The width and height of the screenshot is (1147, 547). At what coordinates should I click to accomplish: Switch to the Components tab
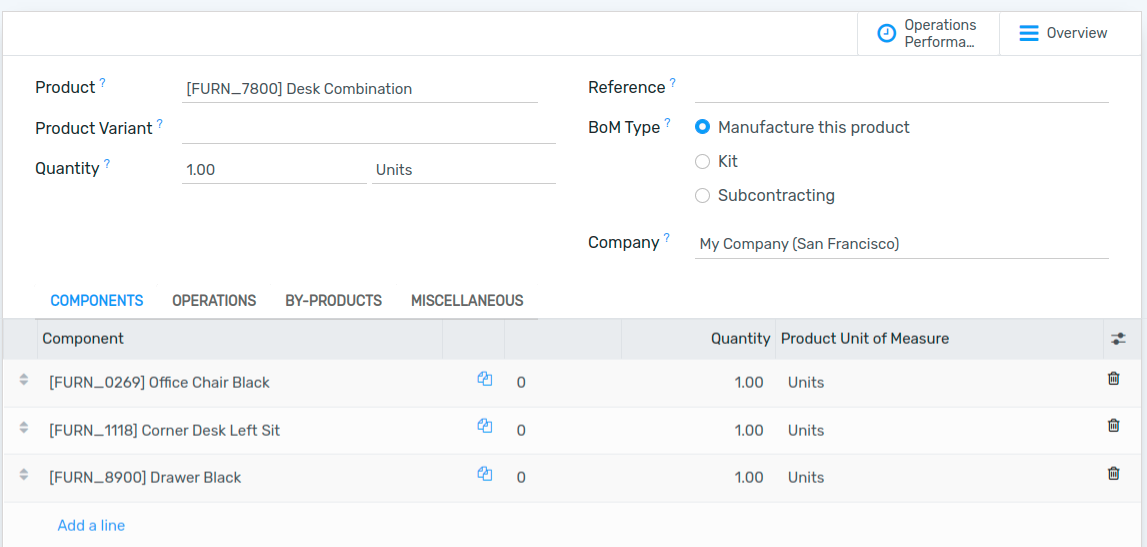pyautogui.click(x=97, y=301)
